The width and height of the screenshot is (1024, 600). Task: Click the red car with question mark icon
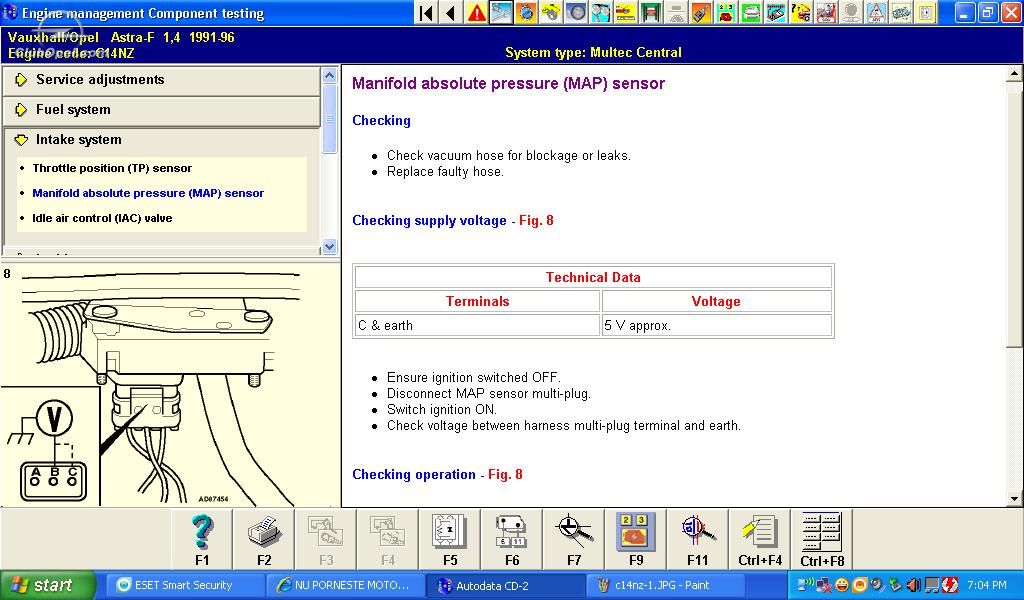pyautogui.click(x=803, y=12)
